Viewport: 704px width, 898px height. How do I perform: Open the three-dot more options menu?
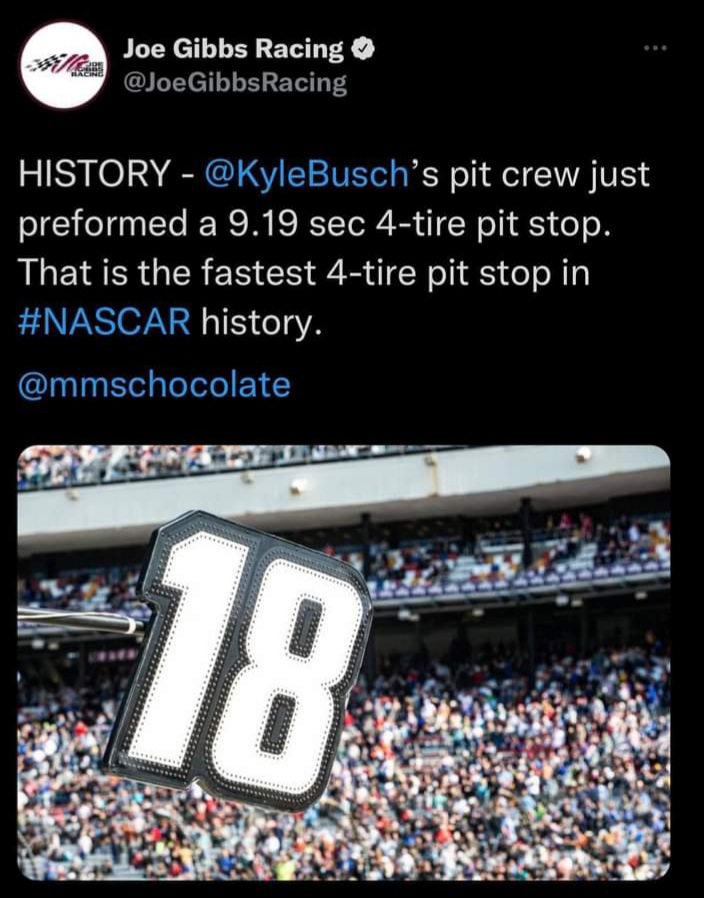(x=655, y=49)
